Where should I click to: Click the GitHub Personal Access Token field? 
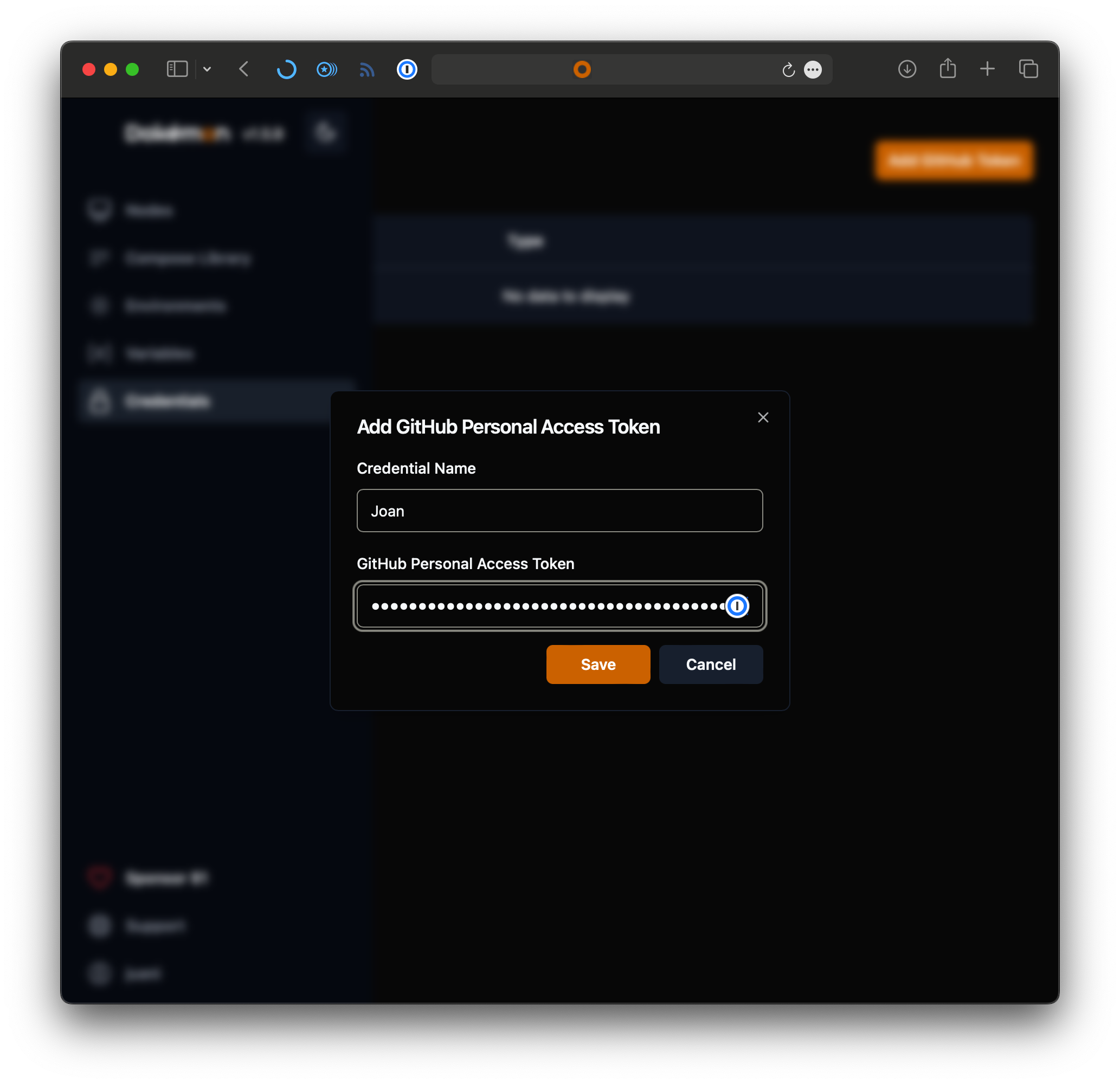[559, 606]
